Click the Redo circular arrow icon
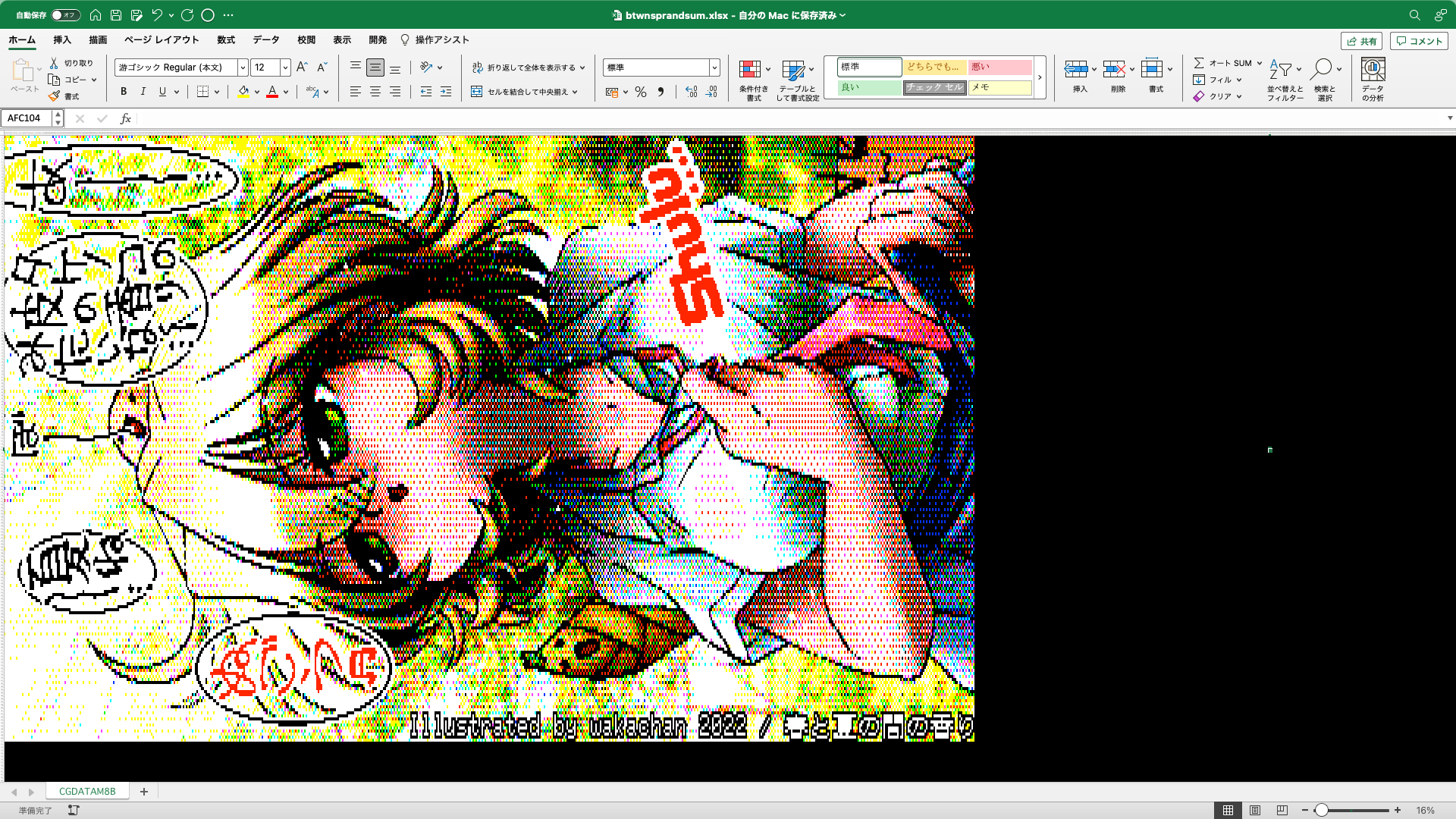The height and width of the screenshot is (819, 1456). click(187, 15)
